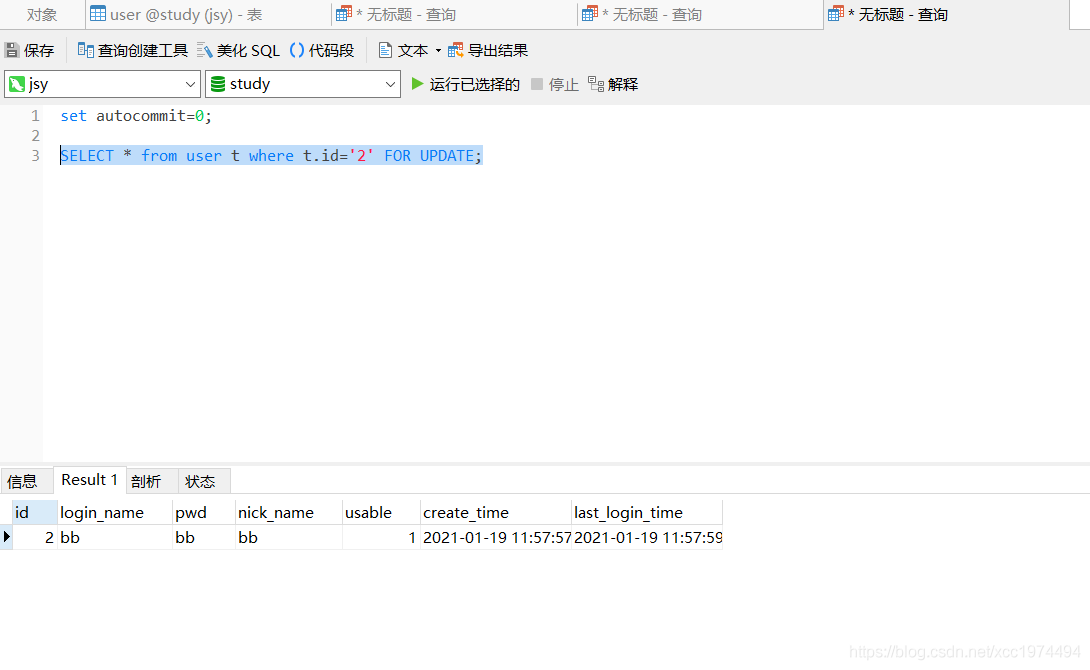The height and width of the screenshot is (670, 1090).
Task: Switch to the first untitled query tab
Action: point(455,15)
